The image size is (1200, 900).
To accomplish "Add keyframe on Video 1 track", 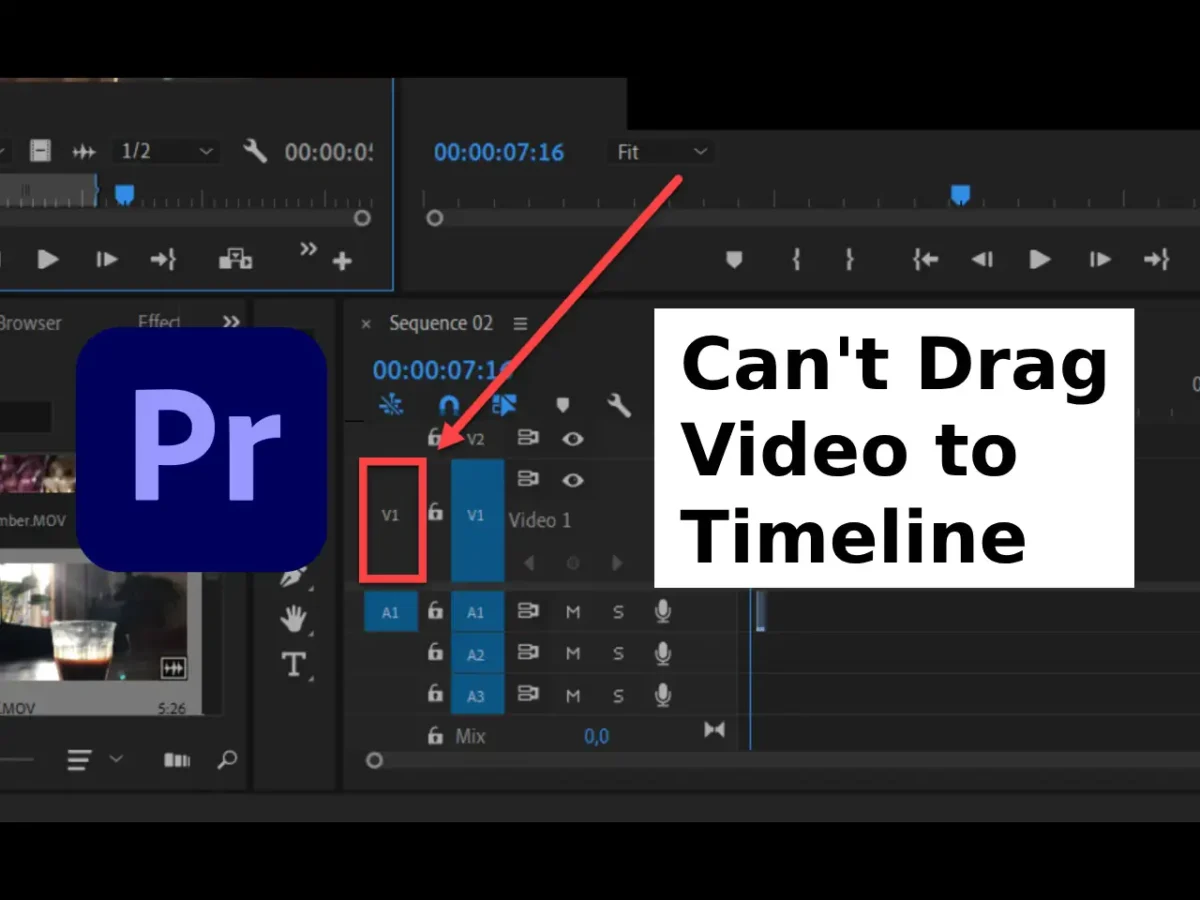I will 573,563.
